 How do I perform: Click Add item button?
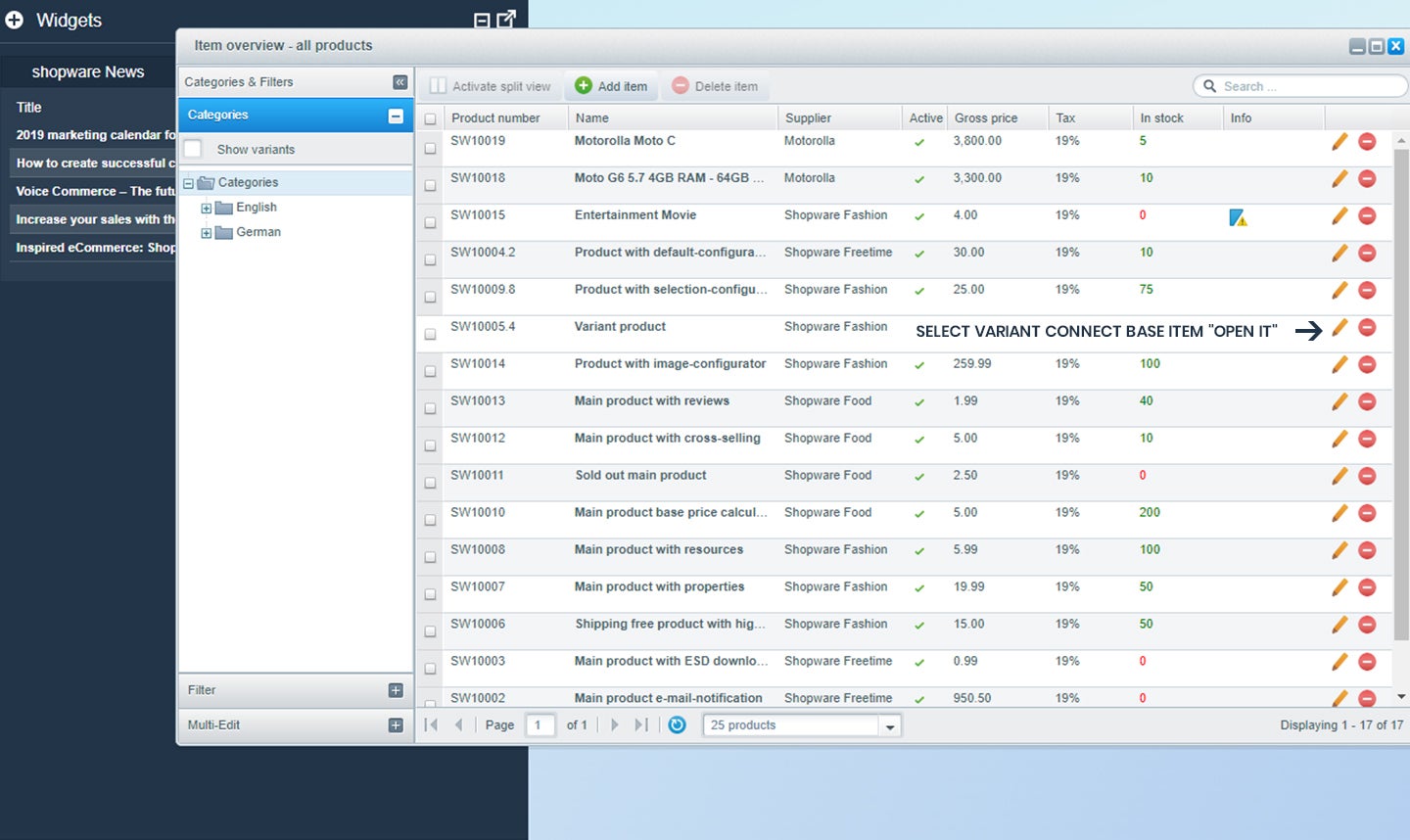click(x=611, y=86)
